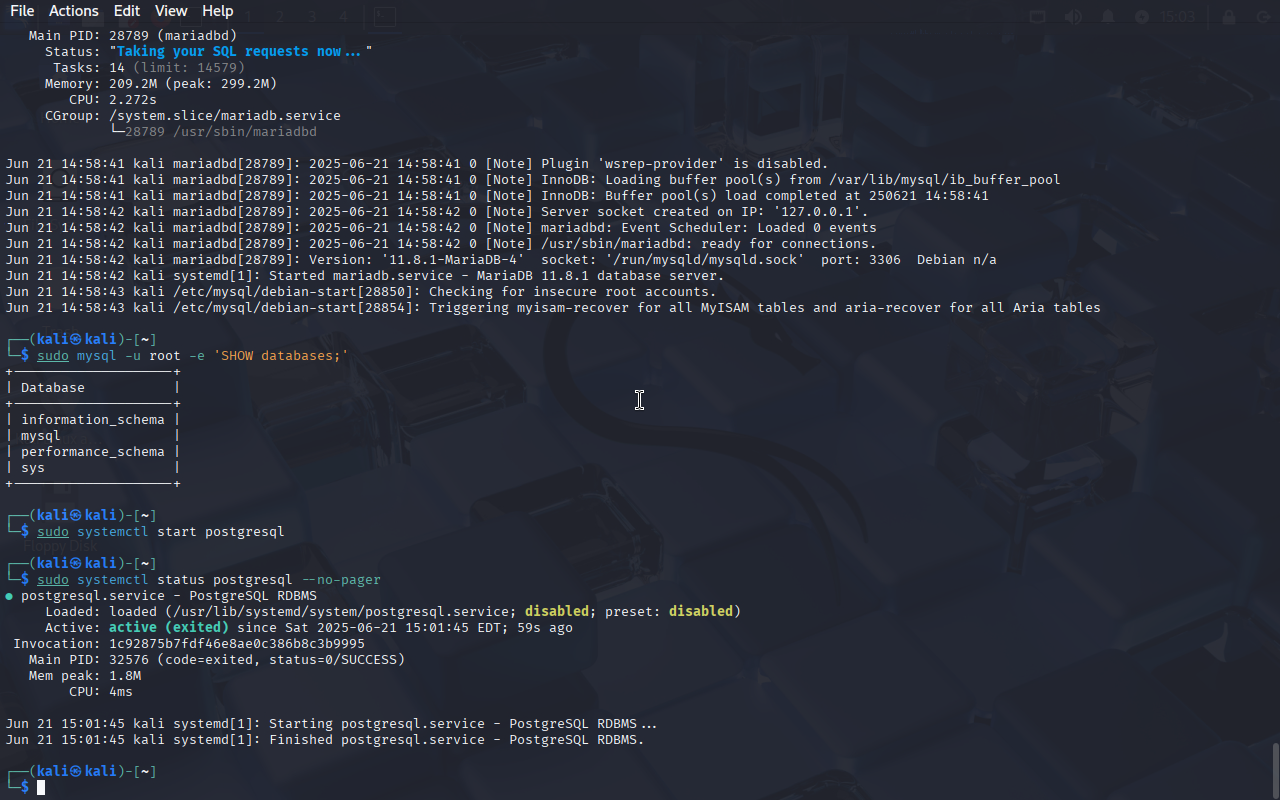The height and width of the screenshot is (800, 1280).
Task: Click the empty shell prompt cursor at the bottom
Action: coord(41,788)
